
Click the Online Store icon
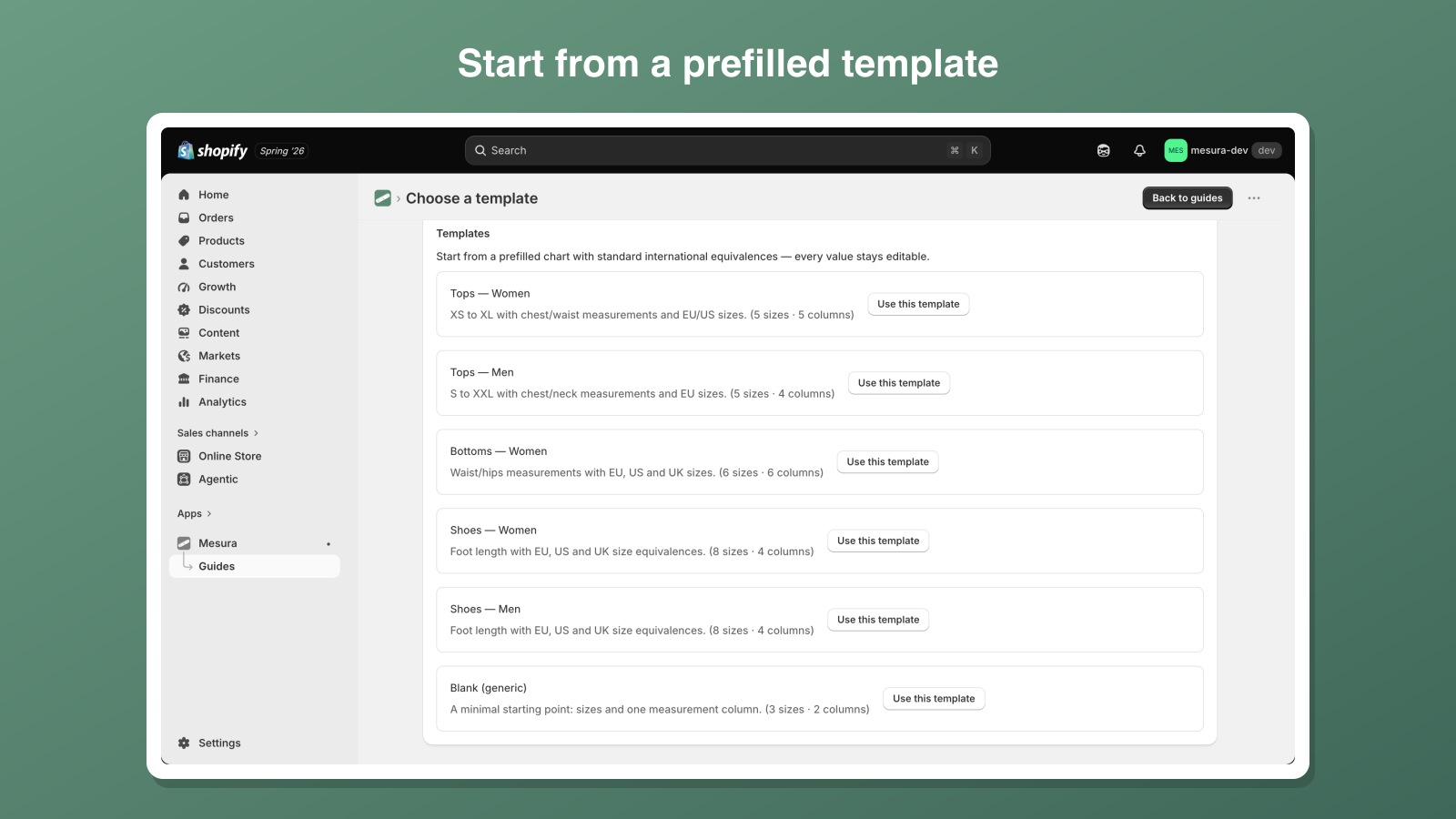pyautogui.click(x=184, y=456)
